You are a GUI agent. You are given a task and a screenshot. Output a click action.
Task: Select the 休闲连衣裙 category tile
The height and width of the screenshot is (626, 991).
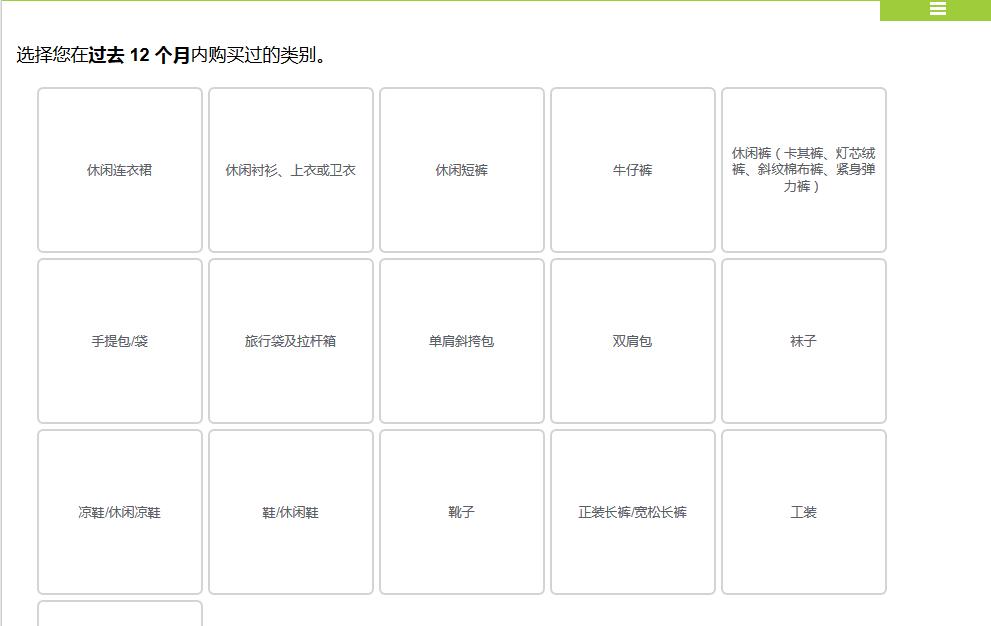point(119,169)
